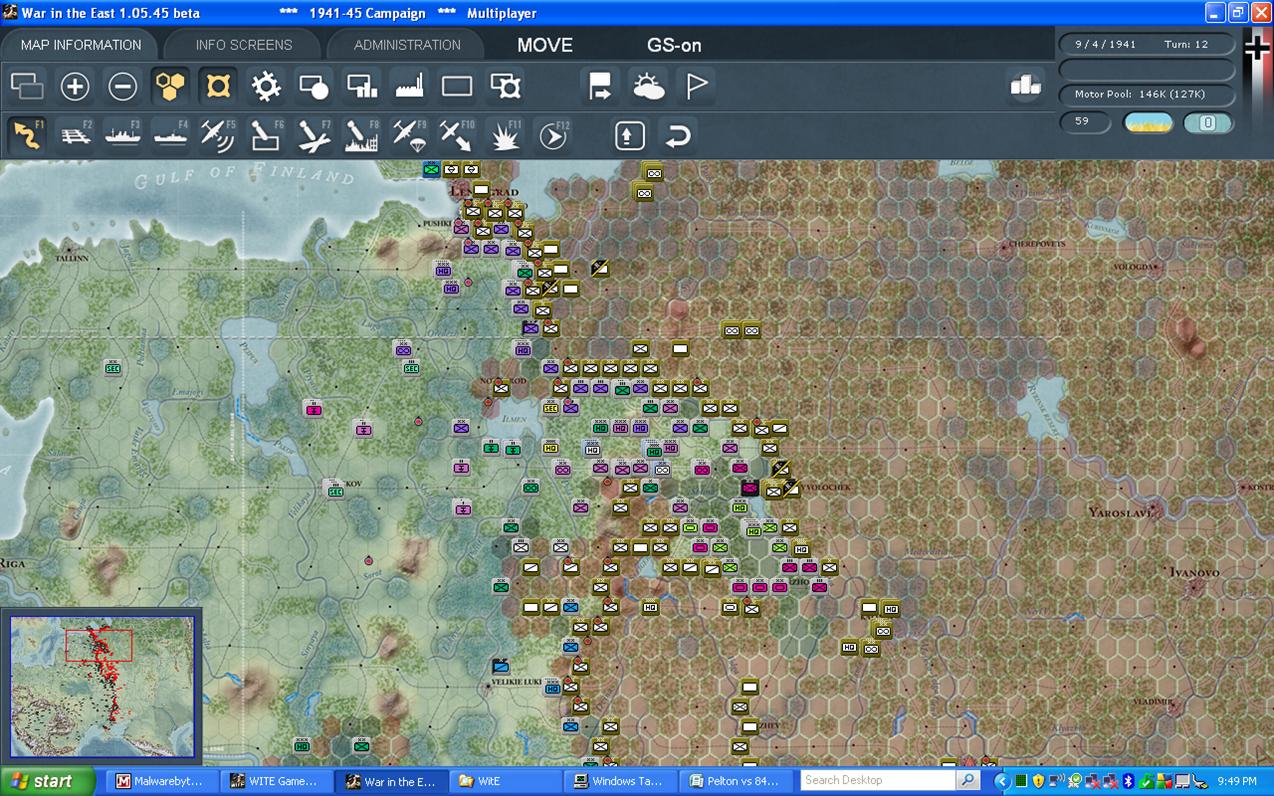The height and width of the screenshot is (796, 1274).
Task: Select Rail mode F2 icon
Action: [75, 135]
